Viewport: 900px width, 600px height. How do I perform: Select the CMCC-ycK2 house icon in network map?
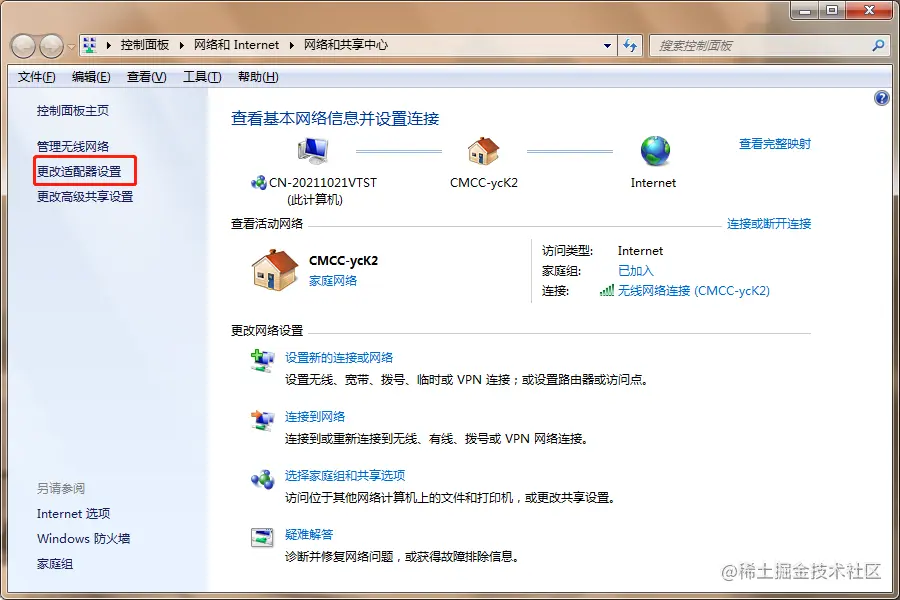coord(484,150)
